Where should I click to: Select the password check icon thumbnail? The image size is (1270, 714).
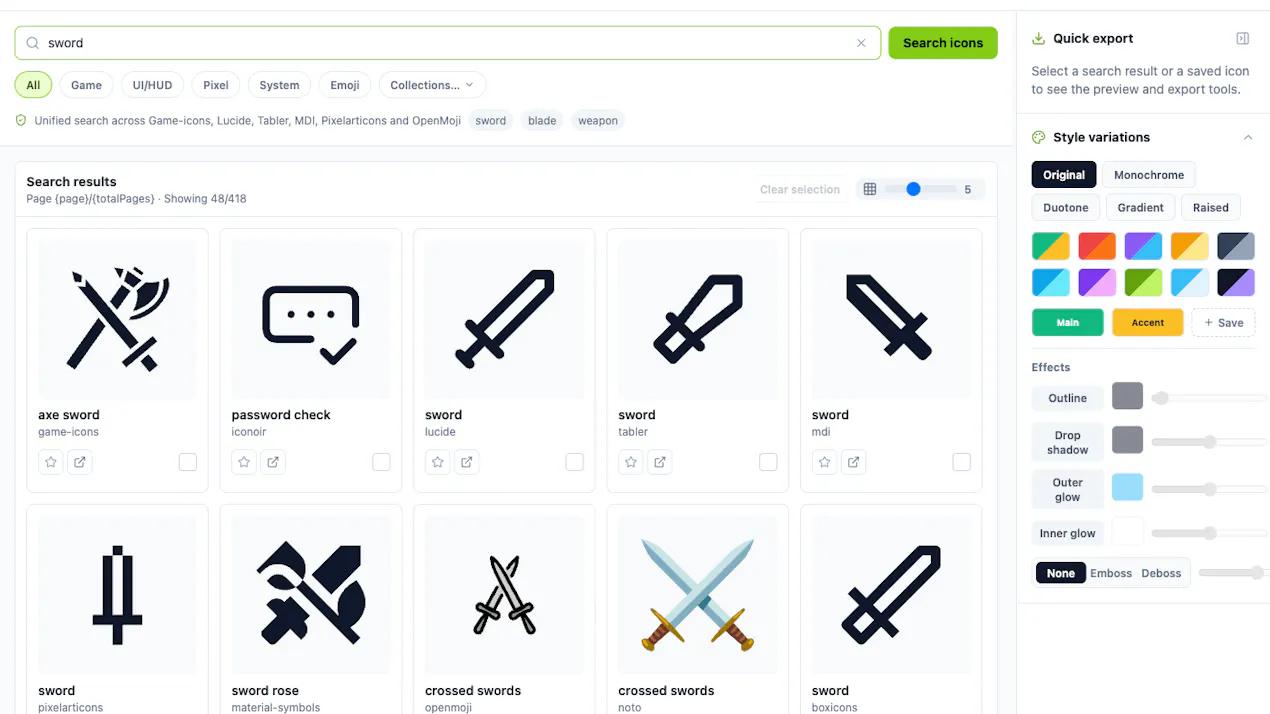coord(311,320)
